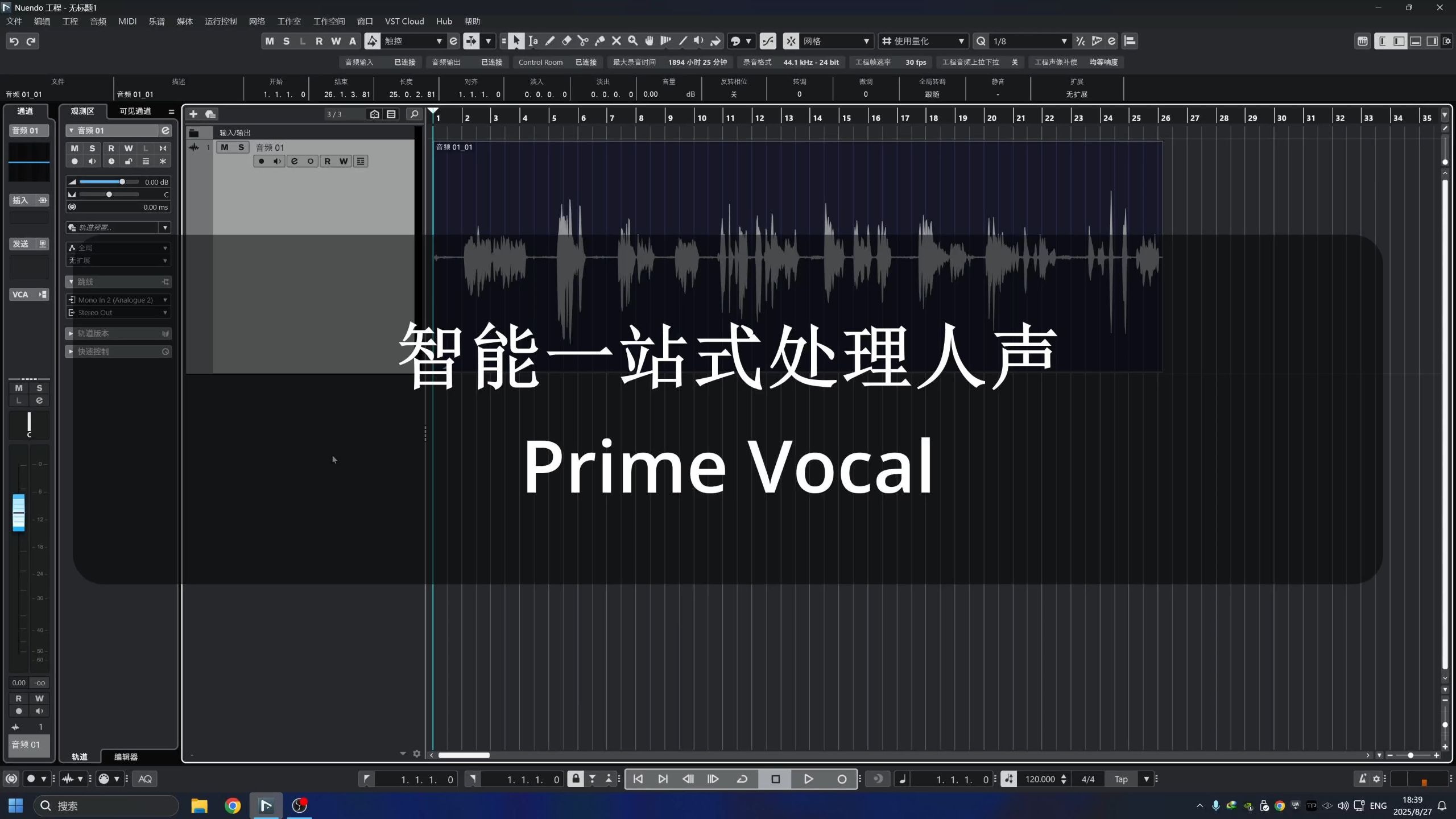This screenshot has height=819, width=1456.
Task: Open the track search magnifier
Action: (415, 114)
